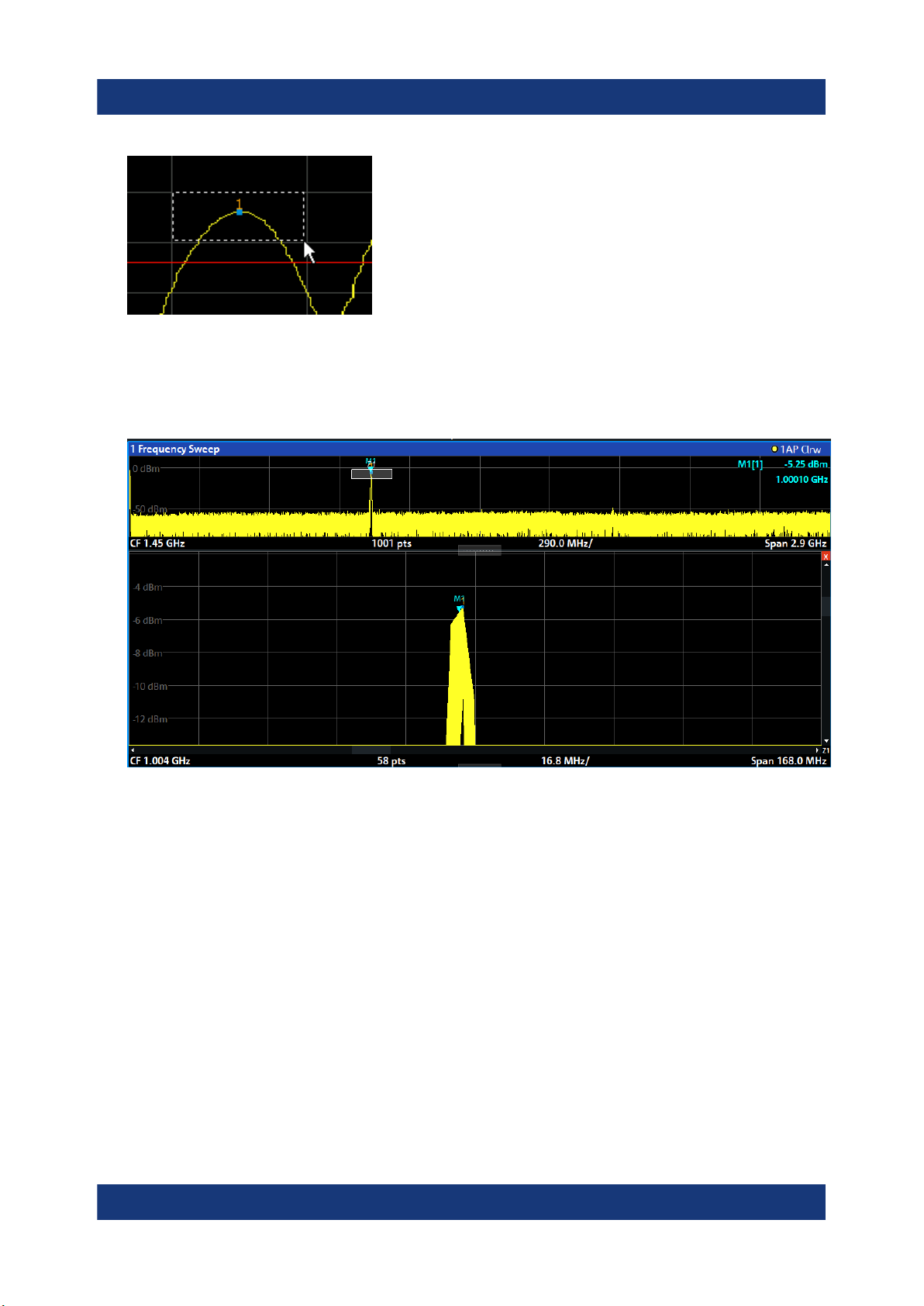Click the '16.8 MHz/' zoom division label
Image resolution: width=924 pixels, height=1306 pixels.
(565, 761)
